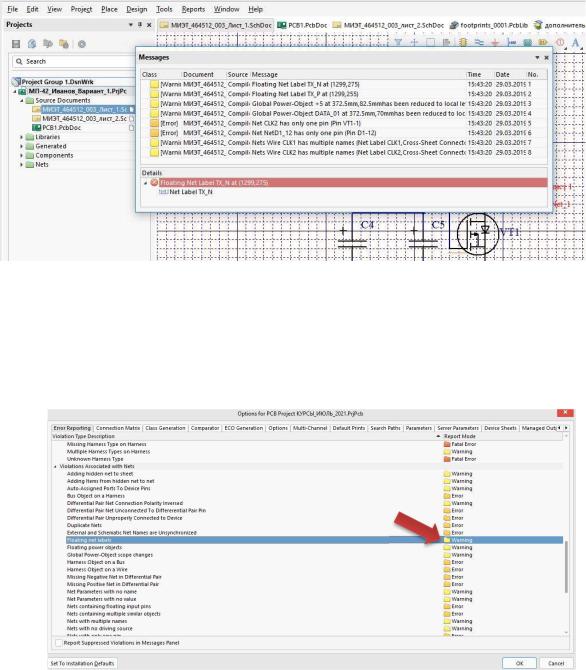The image size is (586, 670).
Task: Click the Message column header in Messages panel
Action: (x=358, y=74)
